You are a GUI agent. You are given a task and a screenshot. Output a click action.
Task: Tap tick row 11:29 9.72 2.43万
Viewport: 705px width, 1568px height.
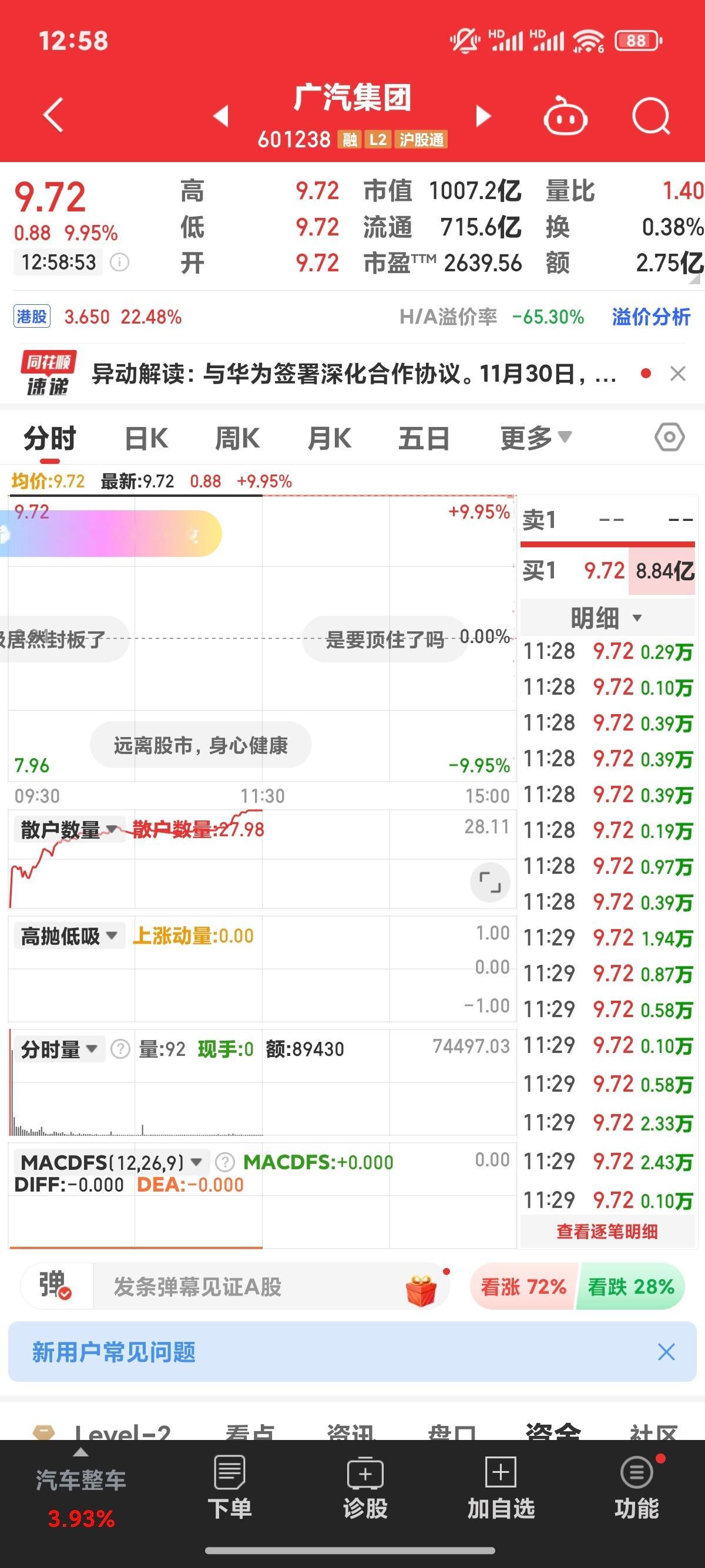607,1162
